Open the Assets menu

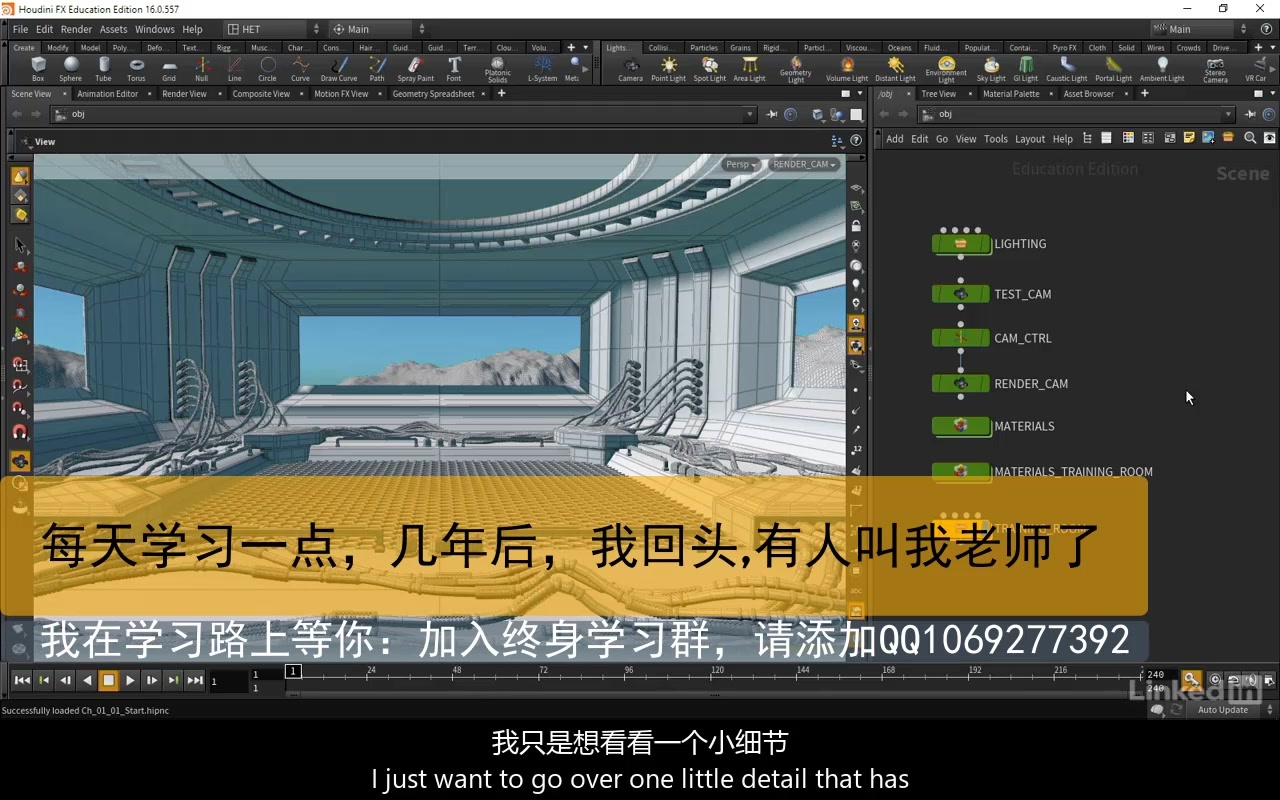[x=113, y=29]
